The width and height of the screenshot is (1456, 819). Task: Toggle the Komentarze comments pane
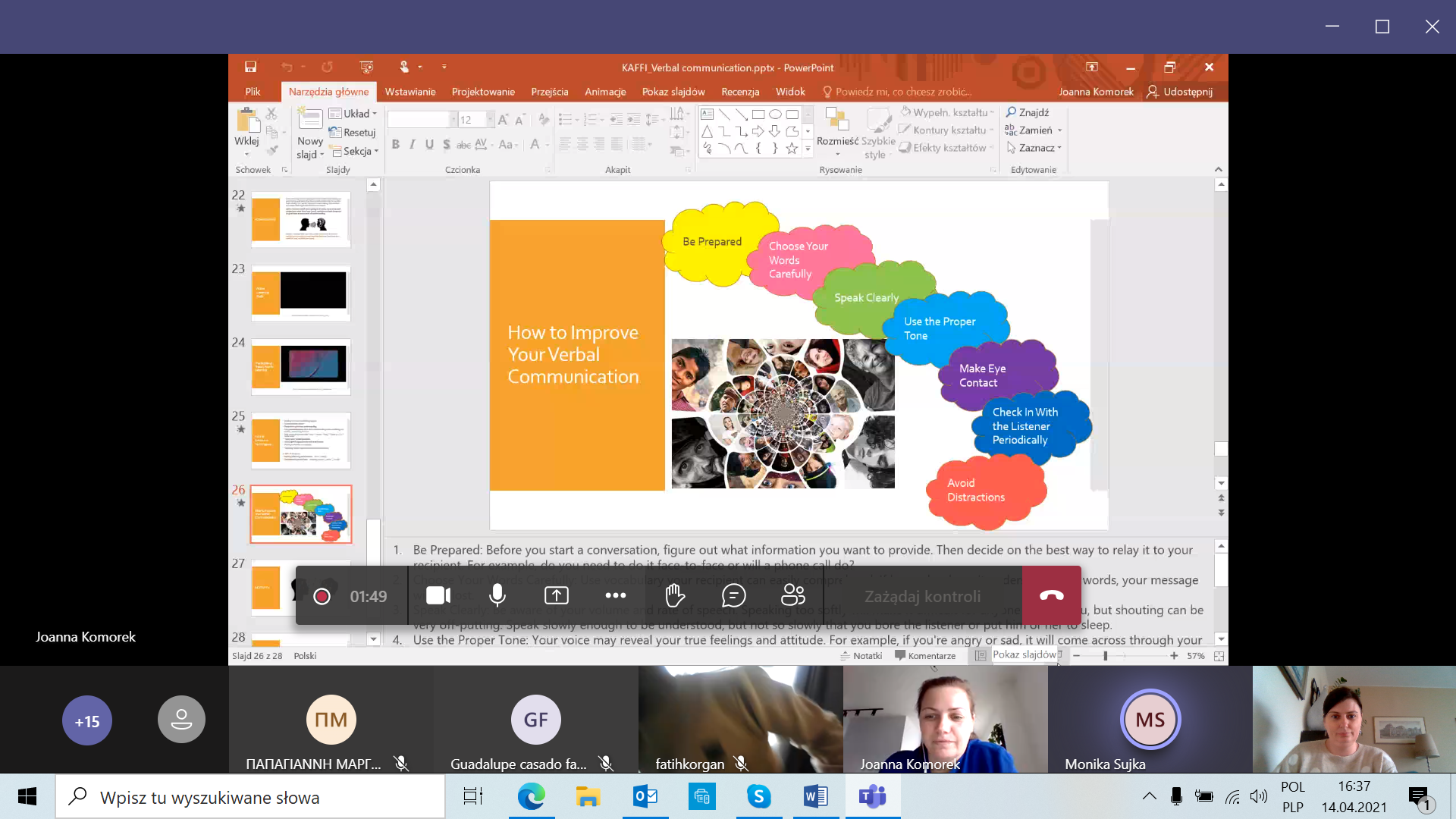click(925, 656)
